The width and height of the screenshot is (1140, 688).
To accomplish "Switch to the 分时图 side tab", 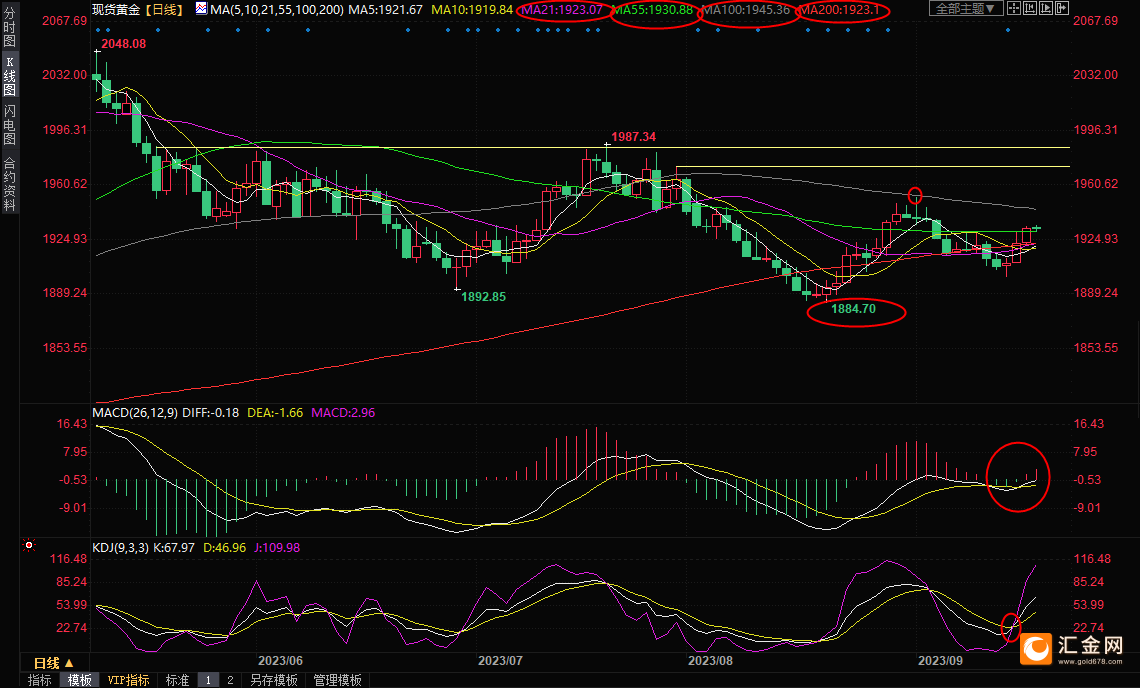I will pos(9,28).
